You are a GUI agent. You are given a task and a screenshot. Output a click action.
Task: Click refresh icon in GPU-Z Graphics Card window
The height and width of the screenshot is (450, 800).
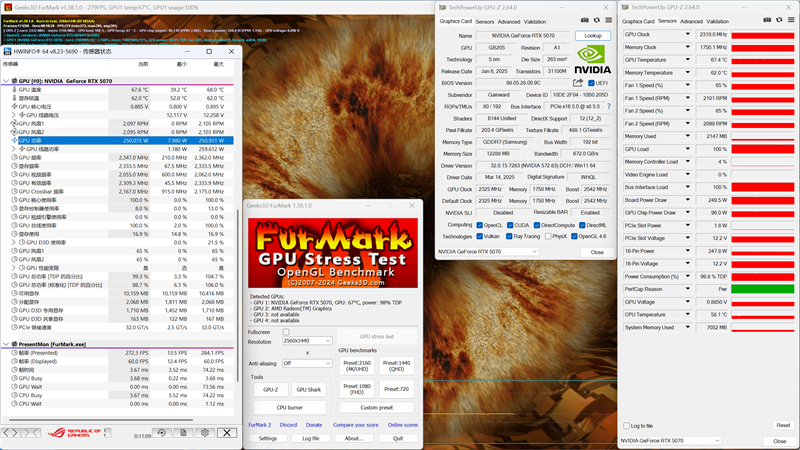[x=596, y=20]
